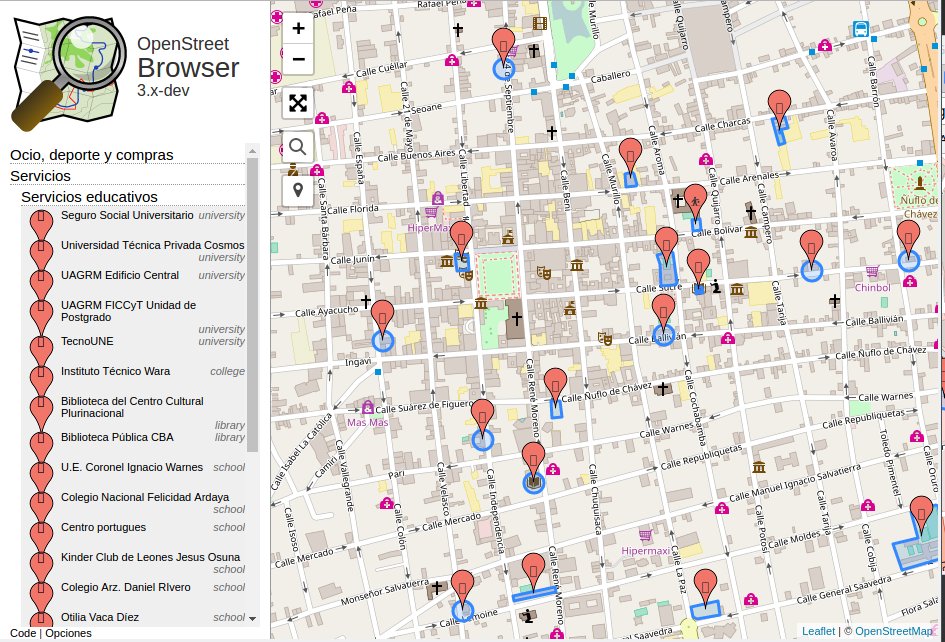Select Biblioteca Pública CBA entry
Screen dimensions: 945x642
[x=117, y=437]
